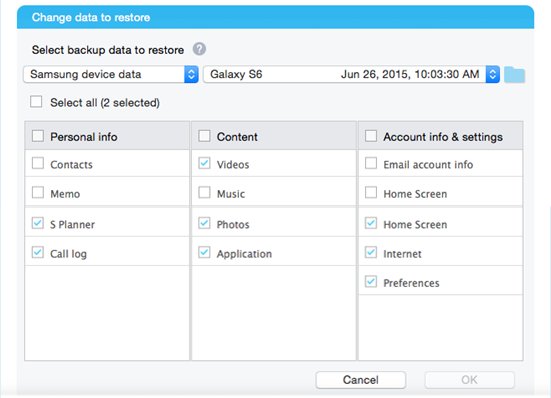Viewport: 551px width, 398px height.
Task: Click the 'Change data to restore' title
Action: (91, 18)
